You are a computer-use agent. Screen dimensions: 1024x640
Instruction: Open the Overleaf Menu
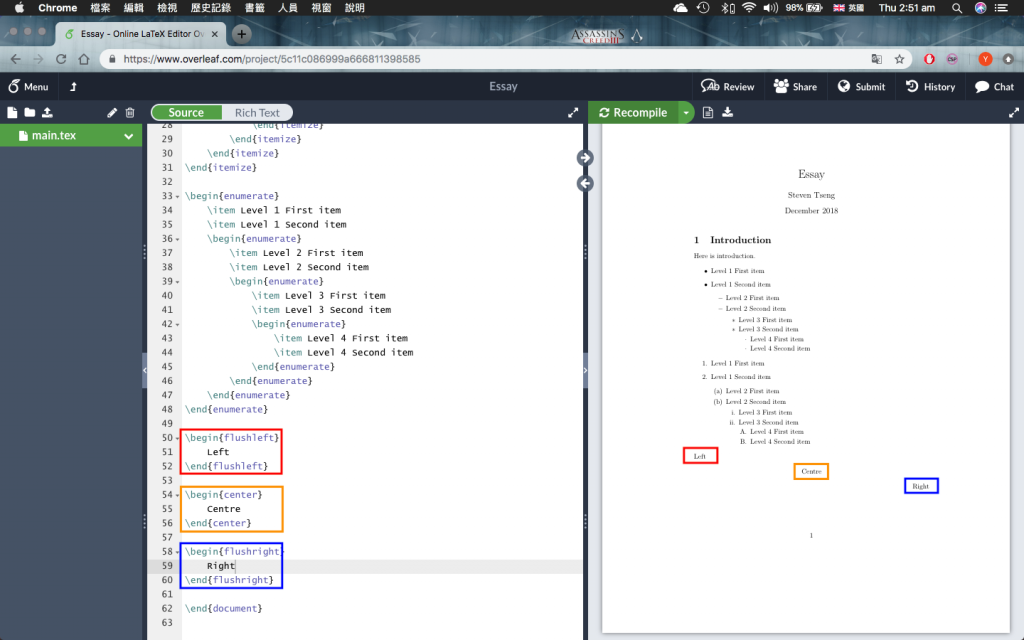pyautogui.click(x=28, y=86)
